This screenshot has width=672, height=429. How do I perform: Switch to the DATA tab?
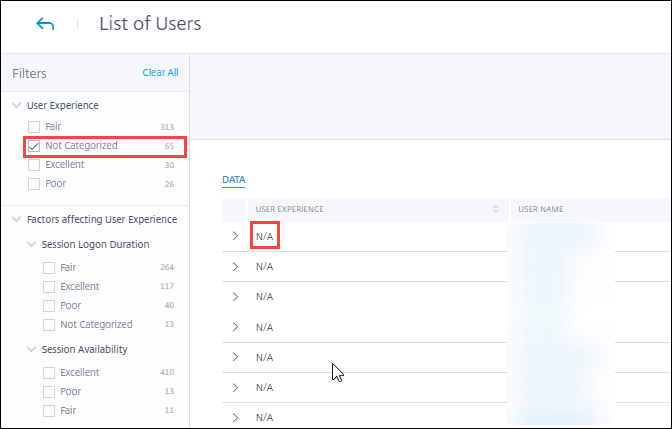(233, 180)
